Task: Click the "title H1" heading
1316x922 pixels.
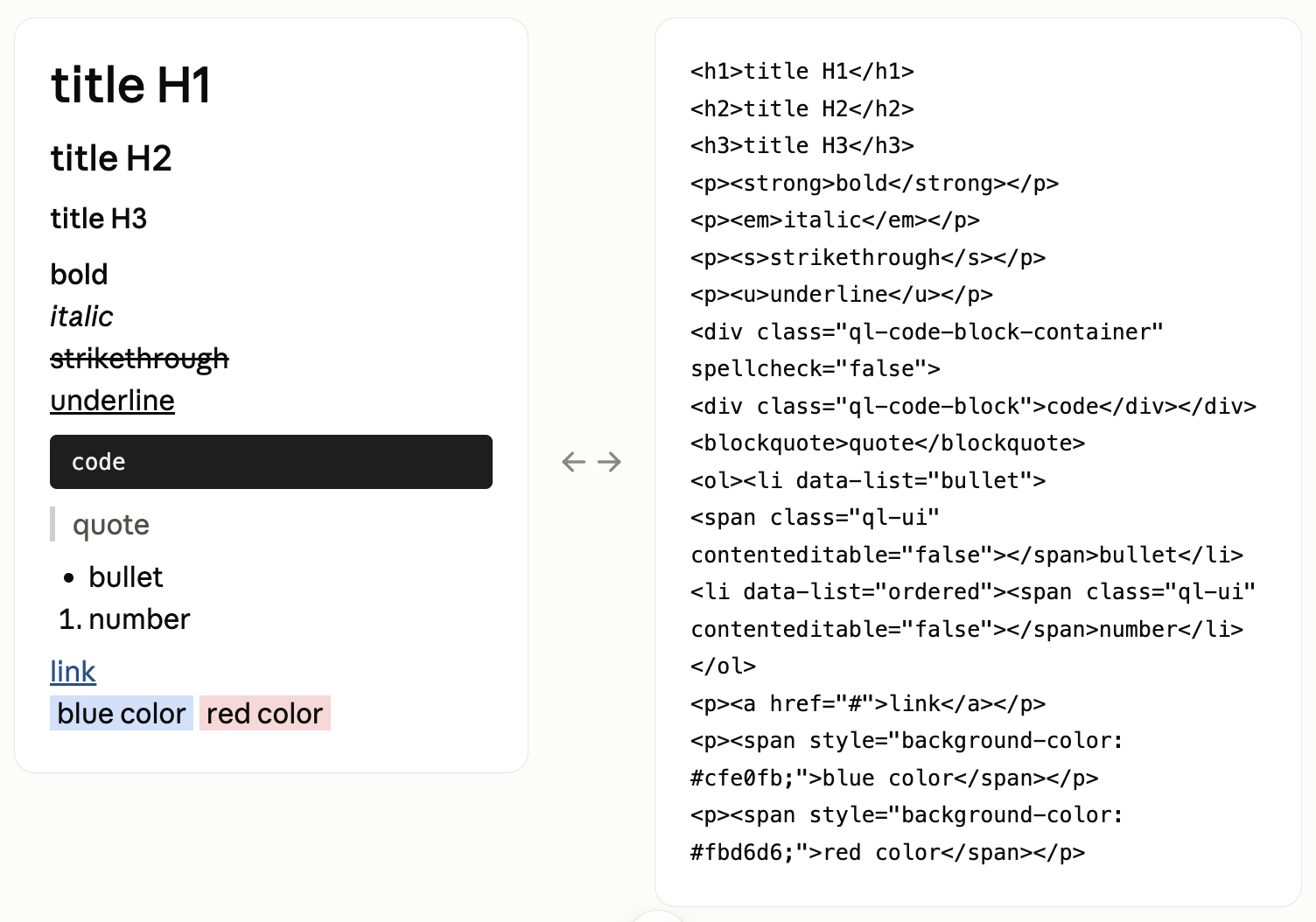Action: click(131, 85)
